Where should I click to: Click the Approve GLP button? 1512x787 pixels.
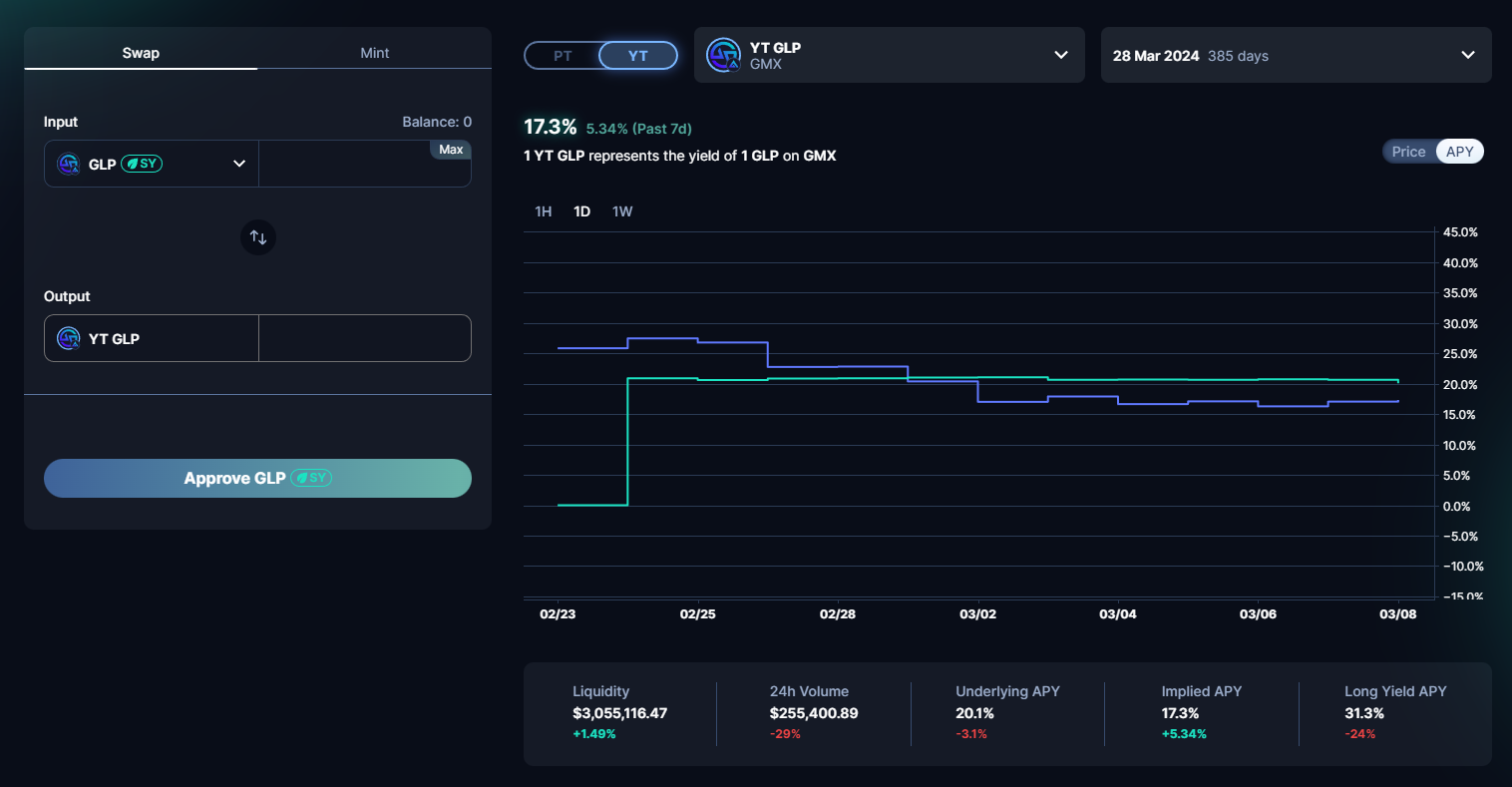point(257,478)
